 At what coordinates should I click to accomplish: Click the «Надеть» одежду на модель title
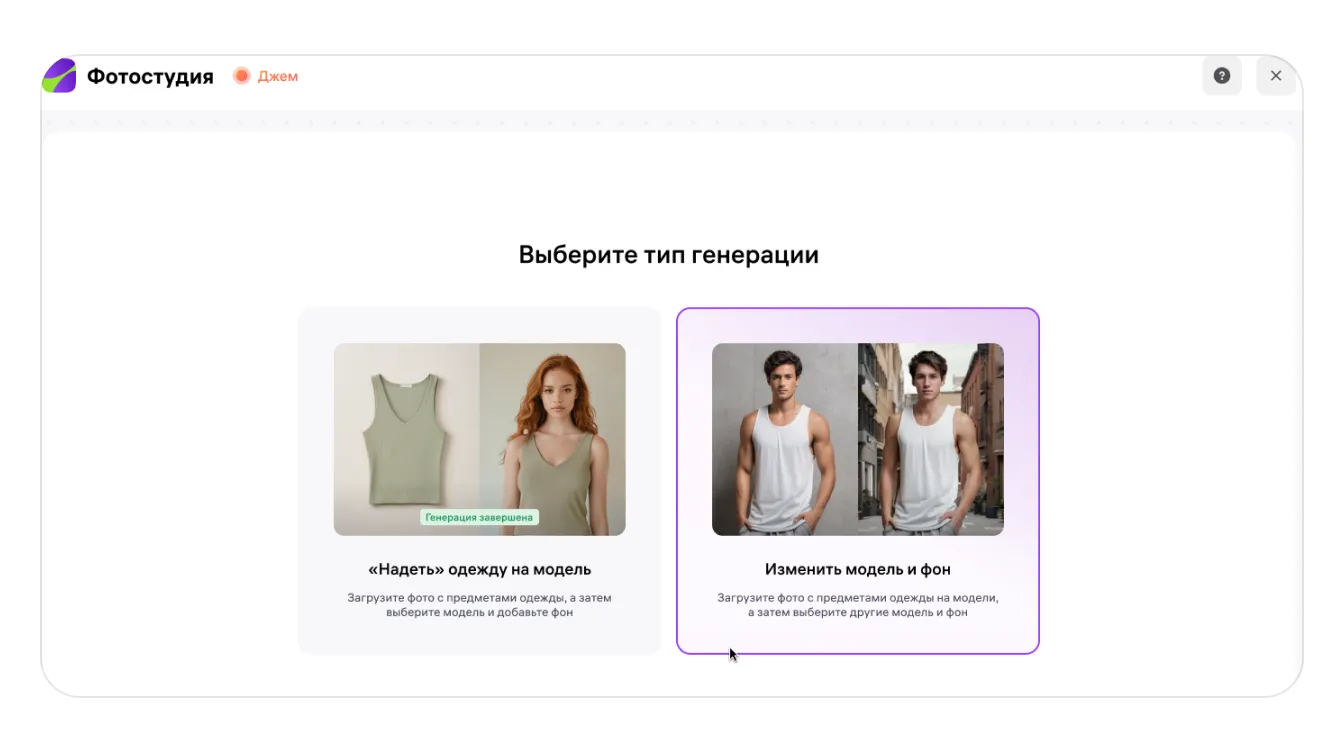point(479,569)
